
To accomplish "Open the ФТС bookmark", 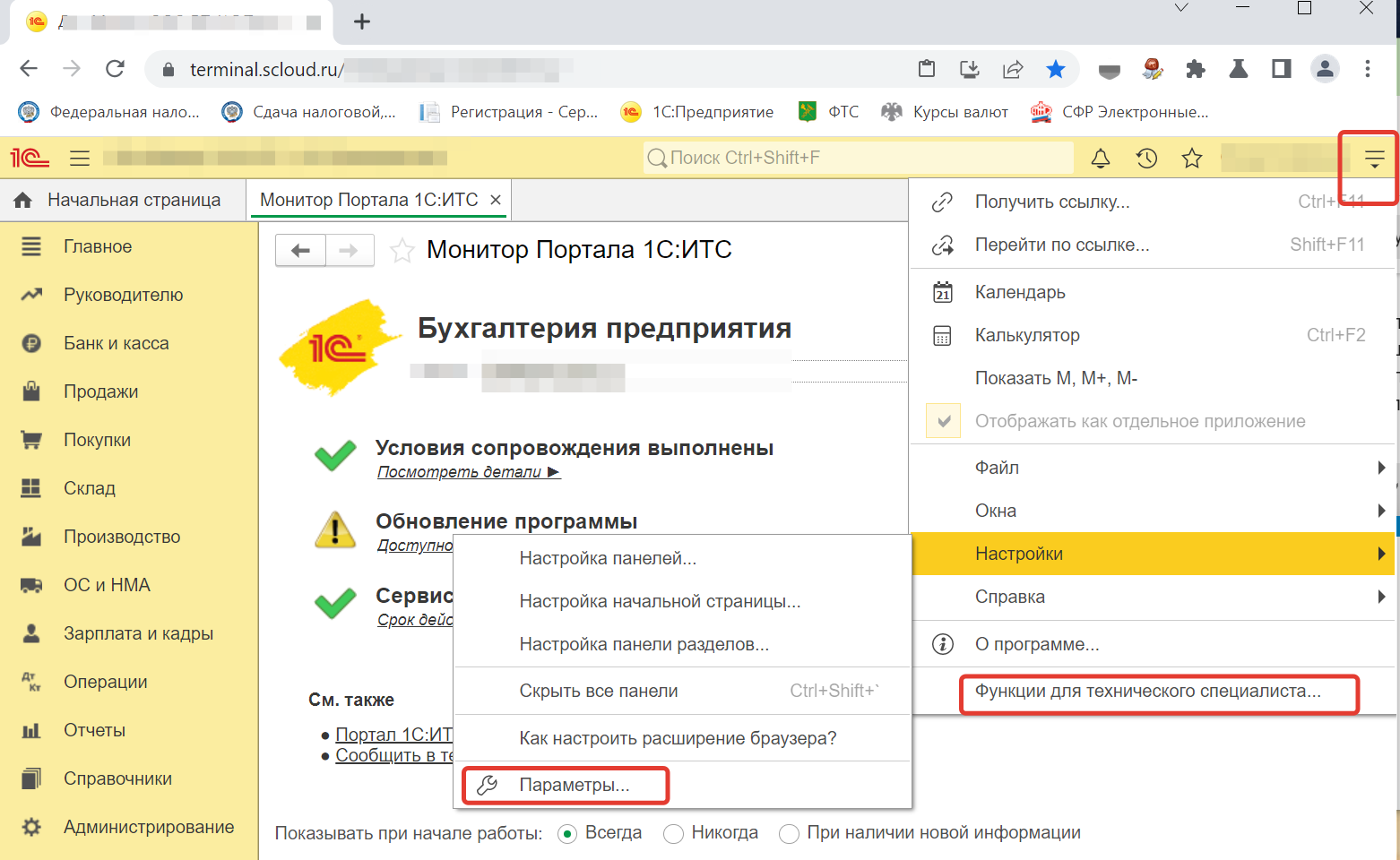I will coord(828,112).
